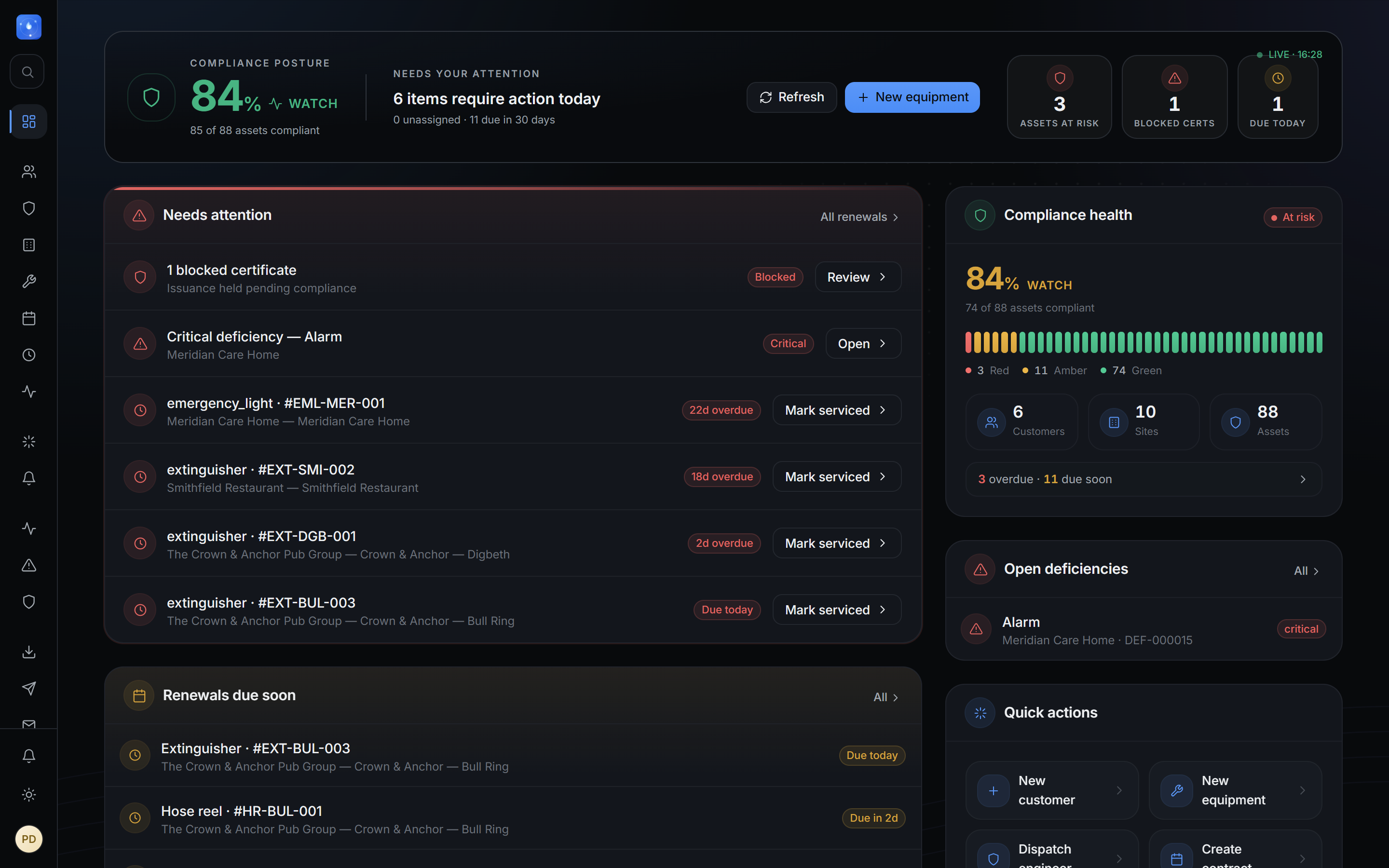Click the sidebar sparkle icon below the clock
The image size is (1389, 868).
pyautogui.click(x=29, y=441)
